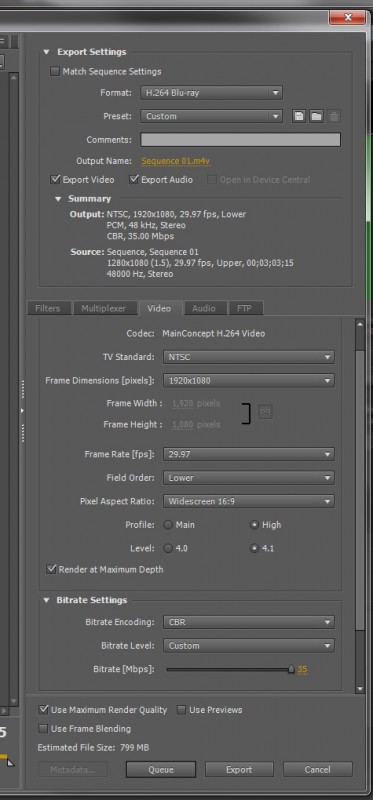Open the Field Order dropdown
The image size is (373, 800).
click(248, 478)
